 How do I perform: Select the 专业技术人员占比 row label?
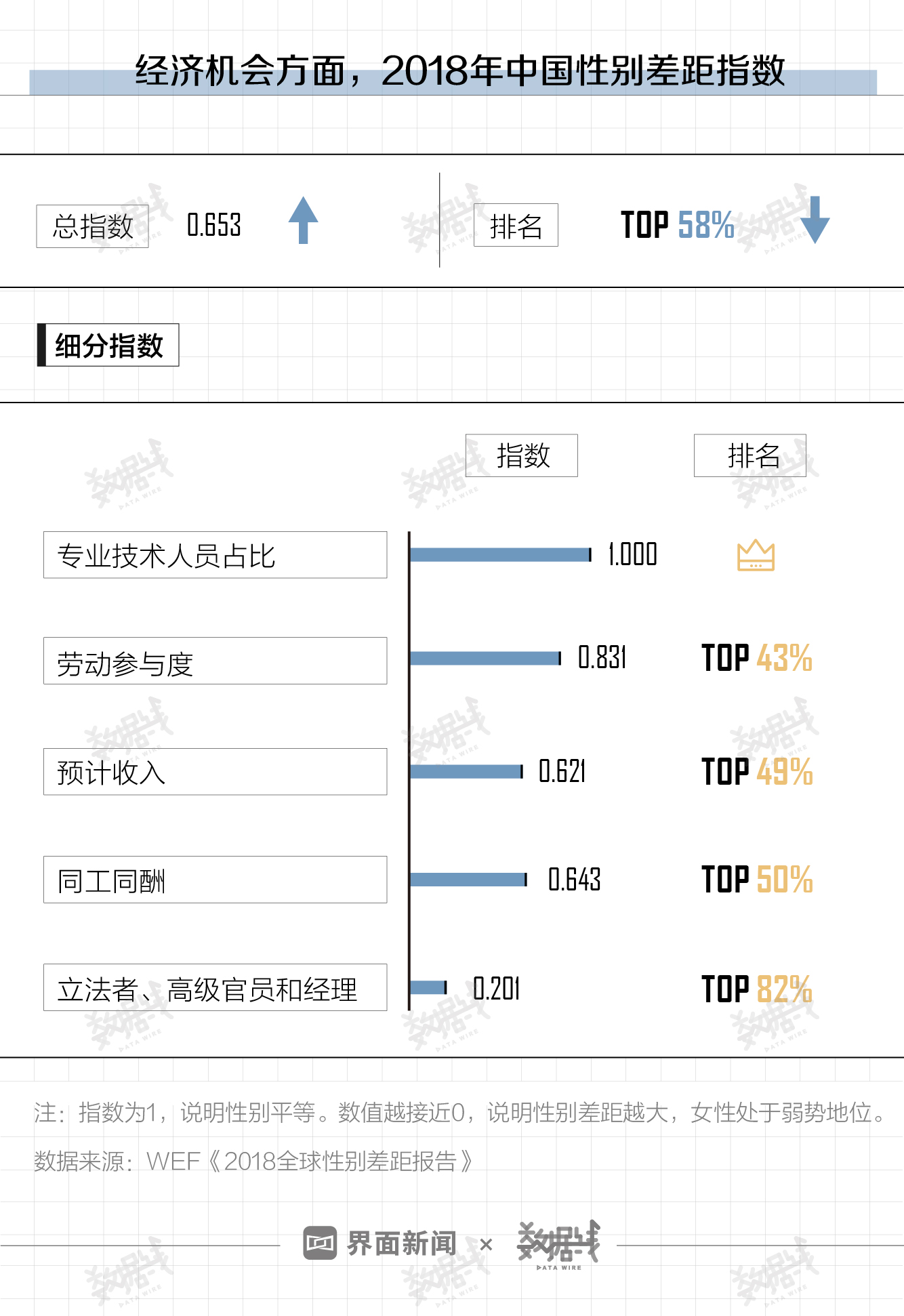[215, 555]
